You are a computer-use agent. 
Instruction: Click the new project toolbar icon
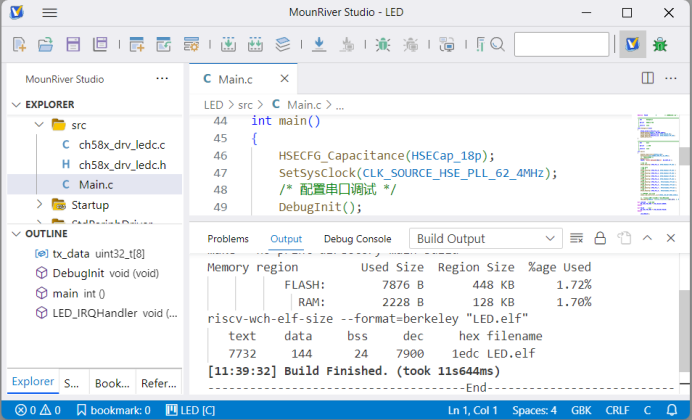[x=137, y=44]
